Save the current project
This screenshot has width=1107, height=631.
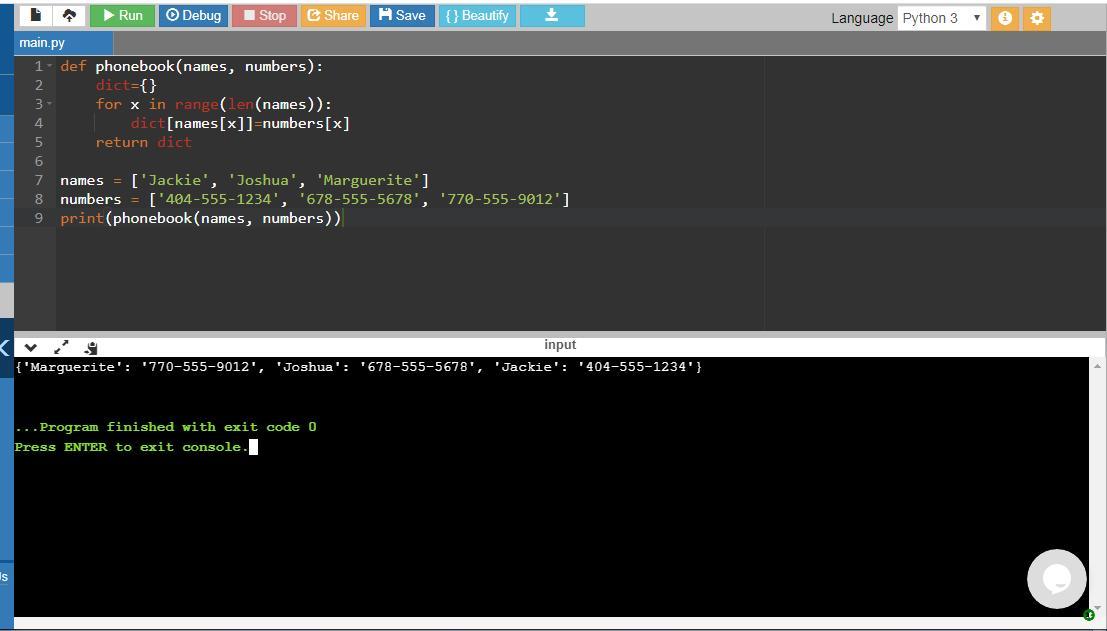pos(402,16)
